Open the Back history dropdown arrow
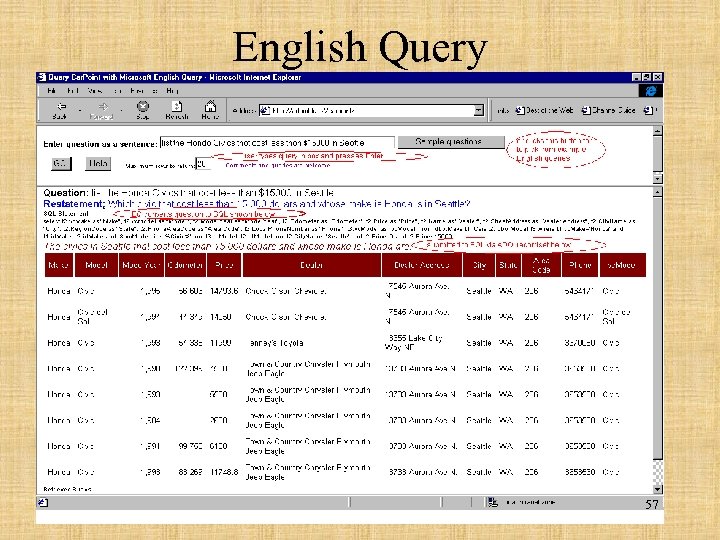Image resolution: width=720 pixels, height=540 pixels. pyautogui.click(x=80, y=110)
